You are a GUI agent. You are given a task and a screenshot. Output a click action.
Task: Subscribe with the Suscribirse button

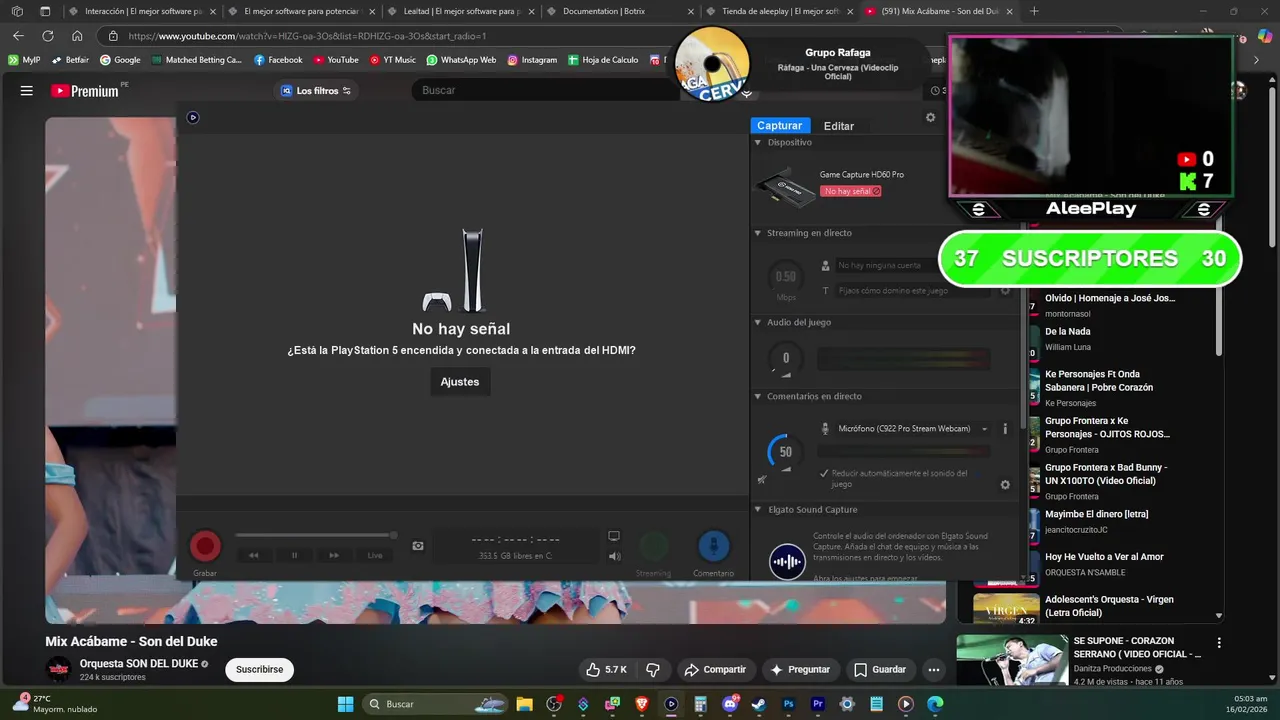(259, 669)
